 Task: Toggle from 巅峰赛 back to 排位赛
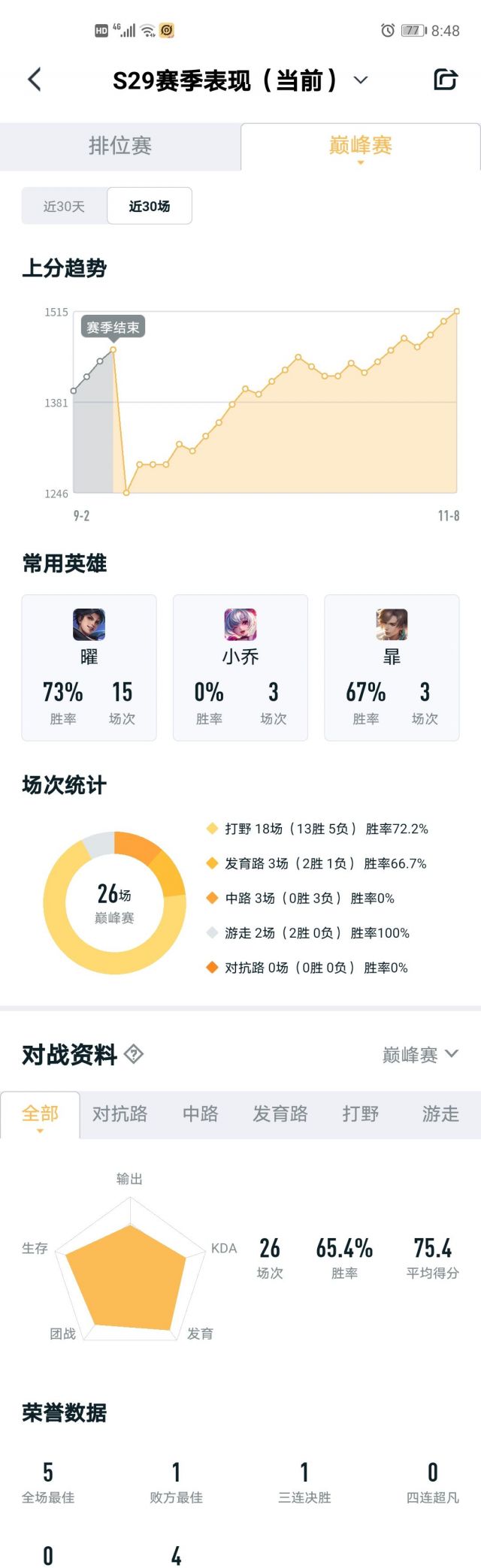[x=120, y=147]
